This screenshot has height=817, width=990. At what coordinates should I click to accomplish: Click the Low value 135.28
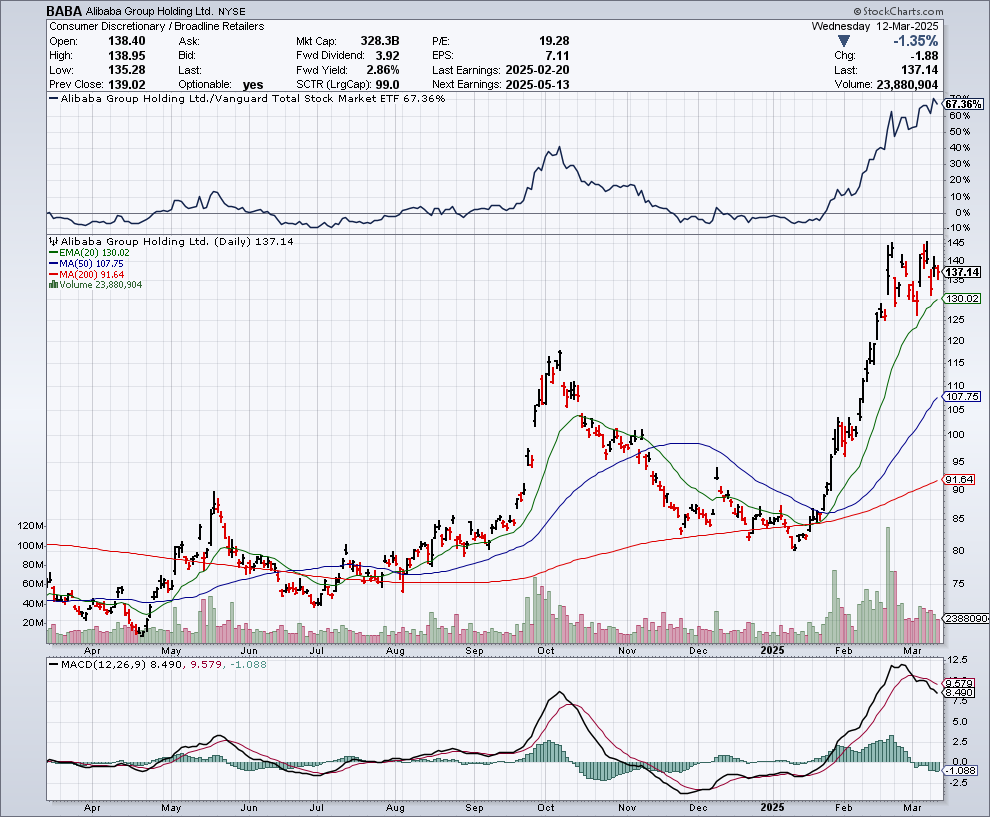pos(127,70)
